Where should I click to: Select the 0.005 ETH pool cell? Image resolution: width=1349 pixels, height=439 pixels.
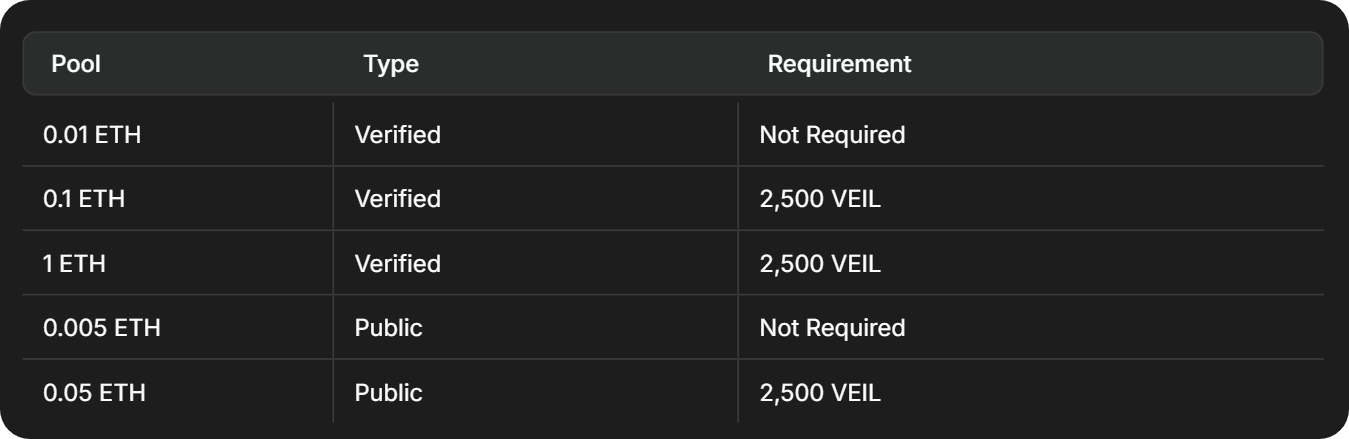click(102, 328)
